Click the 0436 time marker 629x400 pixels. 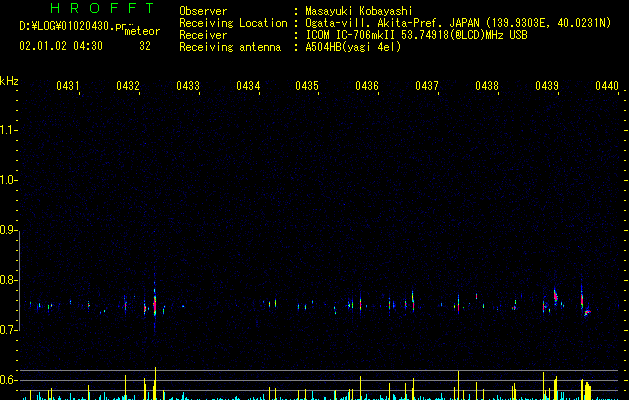(x=367, y=86)
